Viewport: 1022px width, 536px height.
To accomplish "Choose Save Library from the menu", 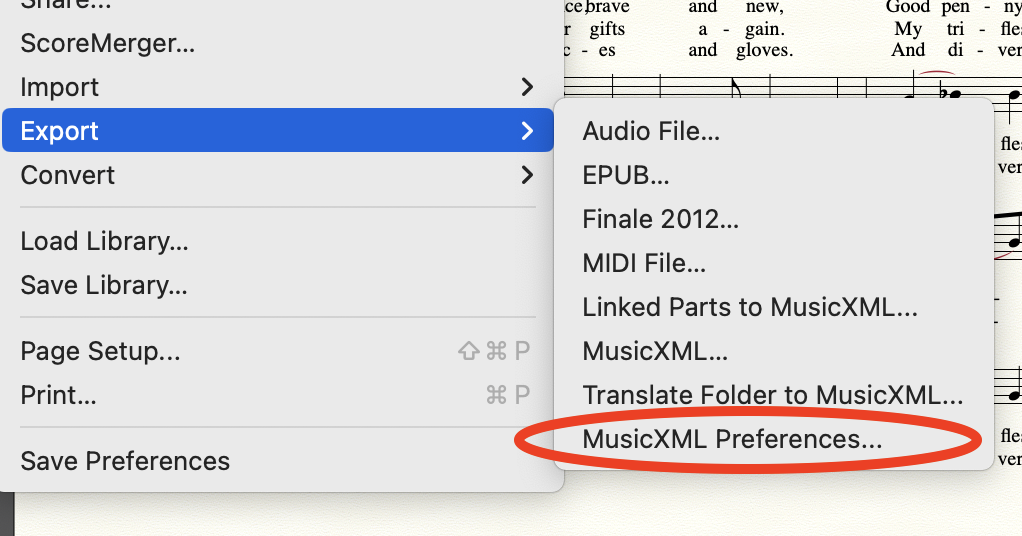I will click(x=104, y=285).
